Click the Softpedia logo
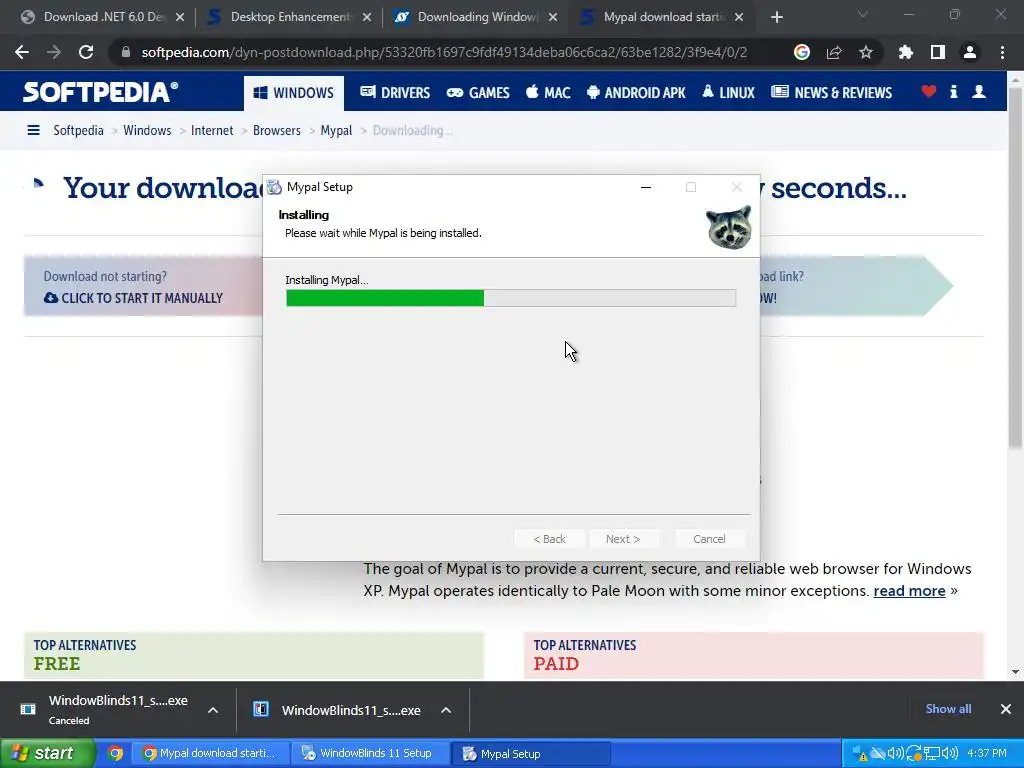1024x768 pixels. (100, 92)
